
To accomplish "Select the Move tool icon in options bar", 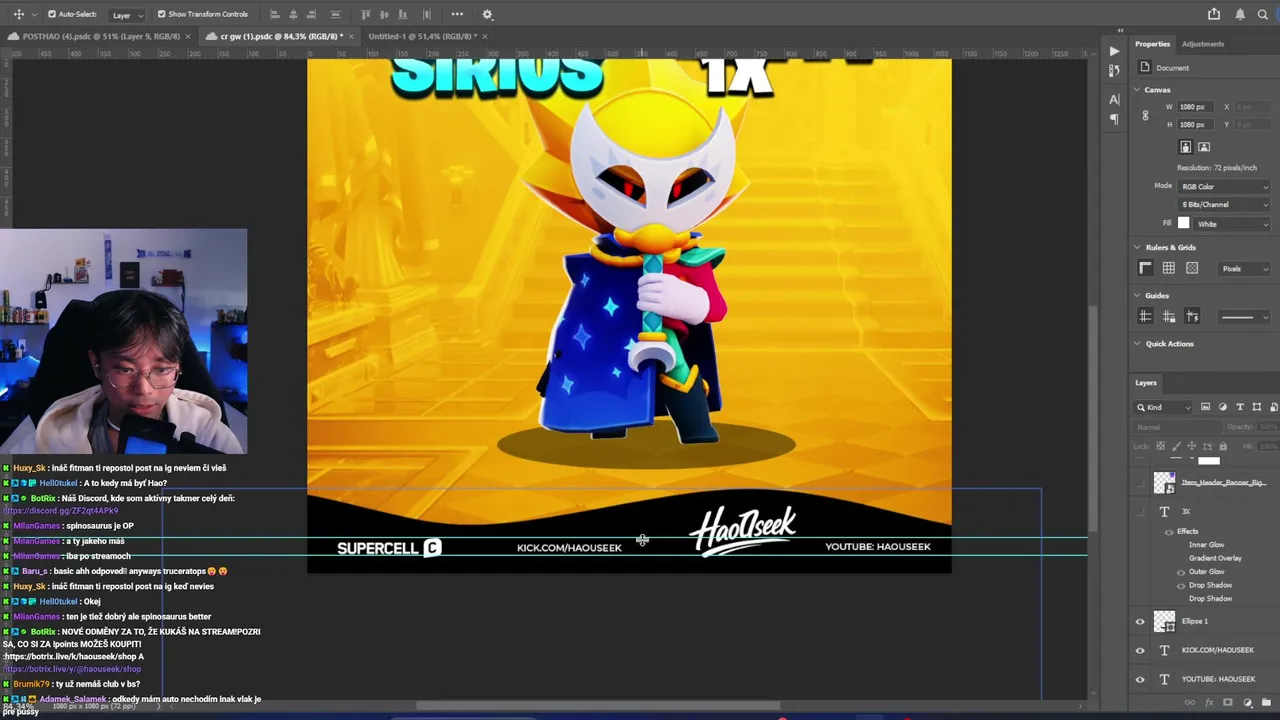I will [18, 14].
